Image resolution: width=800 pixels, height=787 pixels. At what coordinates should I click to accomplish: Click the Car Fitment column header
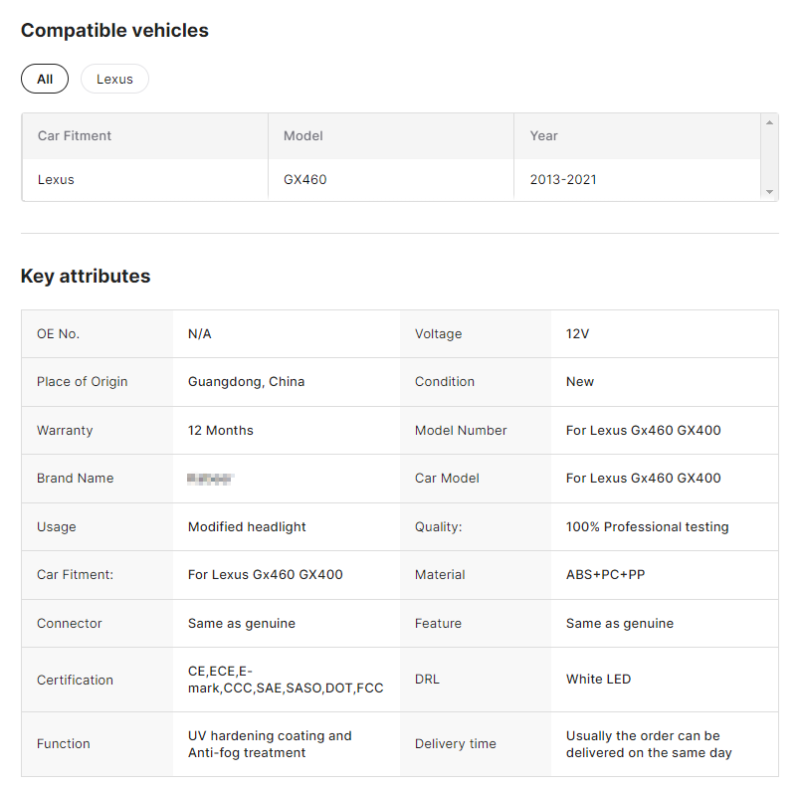tap(74, 136)
